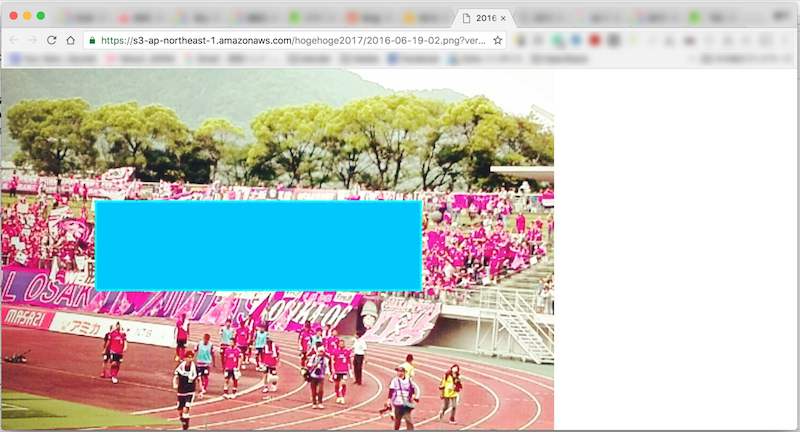Click the browser Back arrow
The width and height of the screenshot is (800, 432).
tap(14, 40)
